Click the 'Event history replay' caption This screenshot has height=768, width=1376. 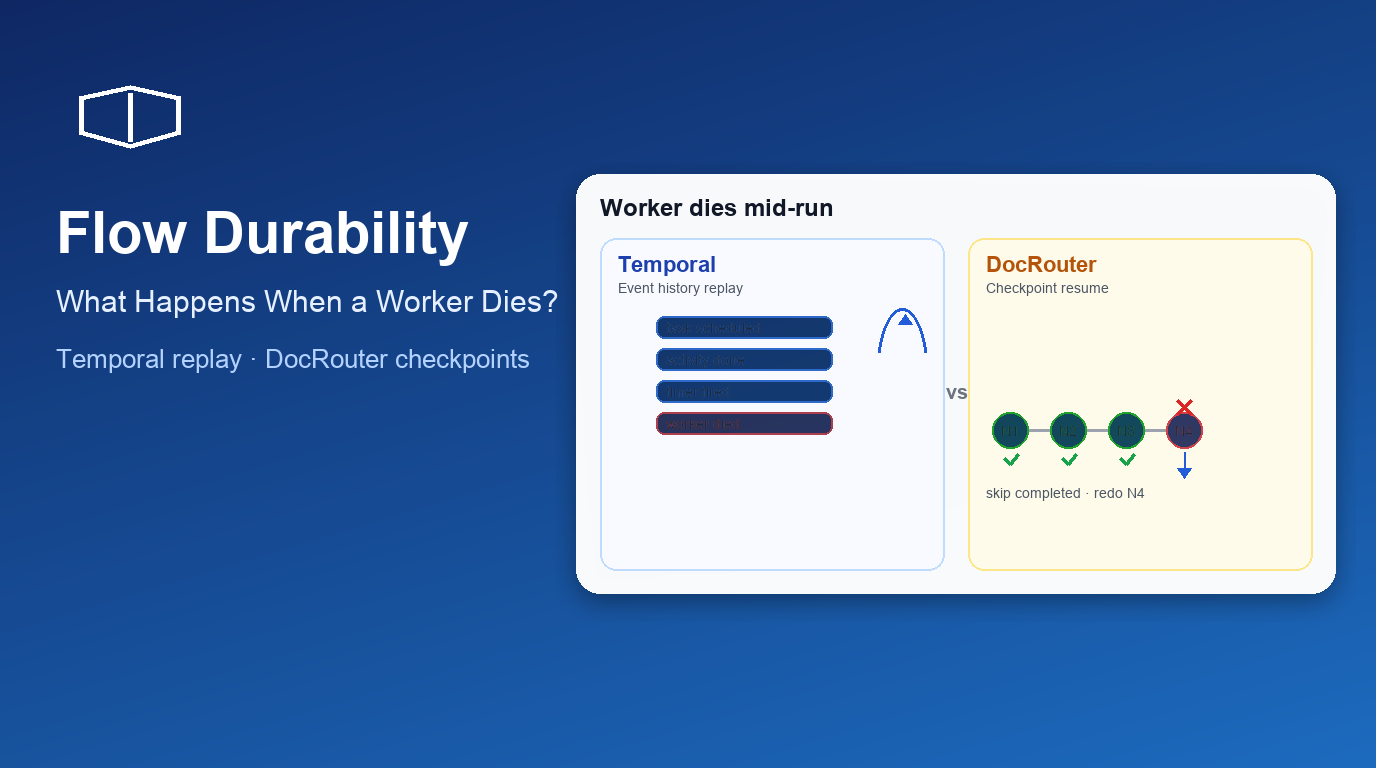tap(680, 288)
